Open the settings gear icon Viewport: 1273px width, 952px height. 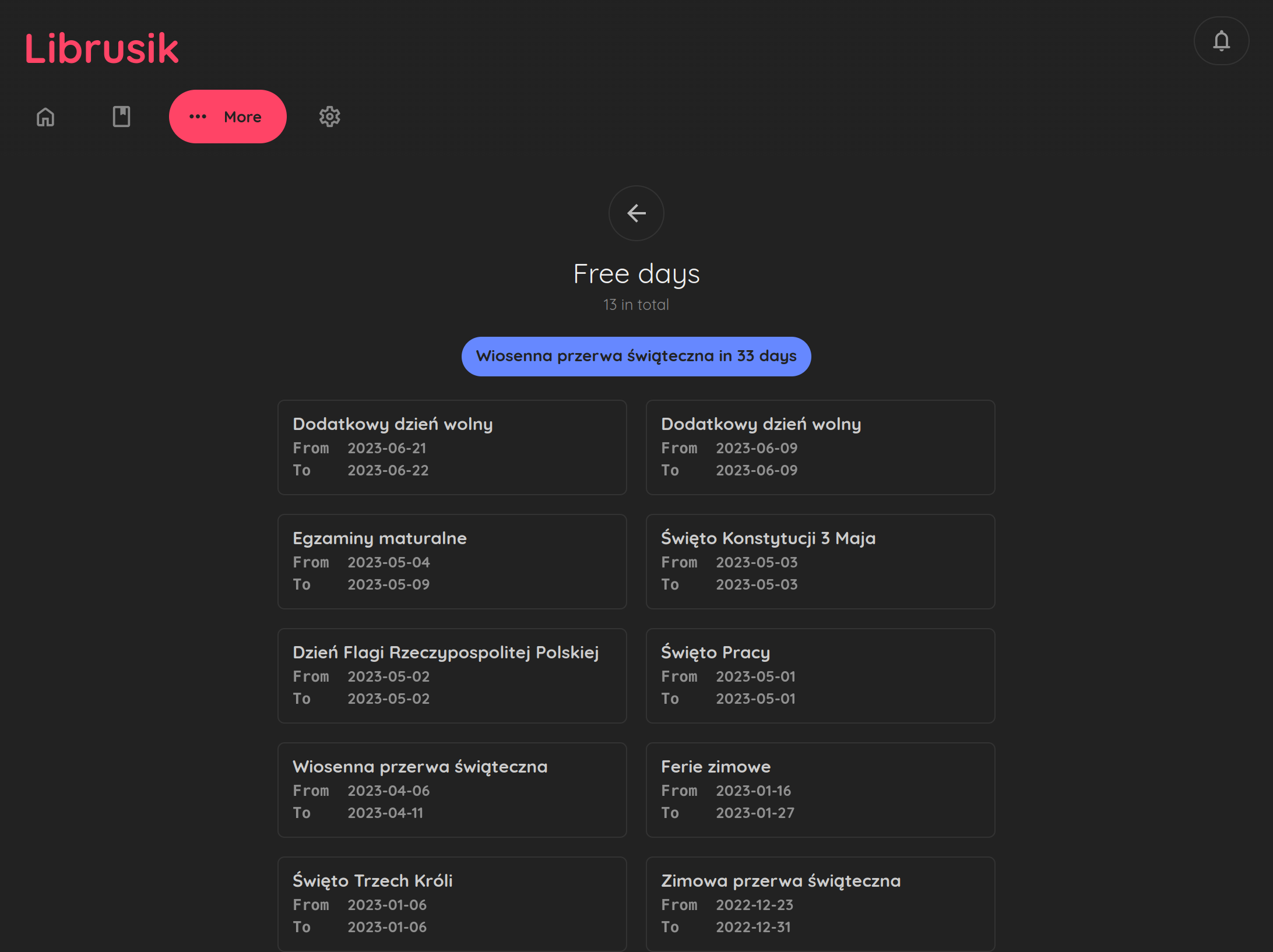pyautogui.click(x=329, y=117)
